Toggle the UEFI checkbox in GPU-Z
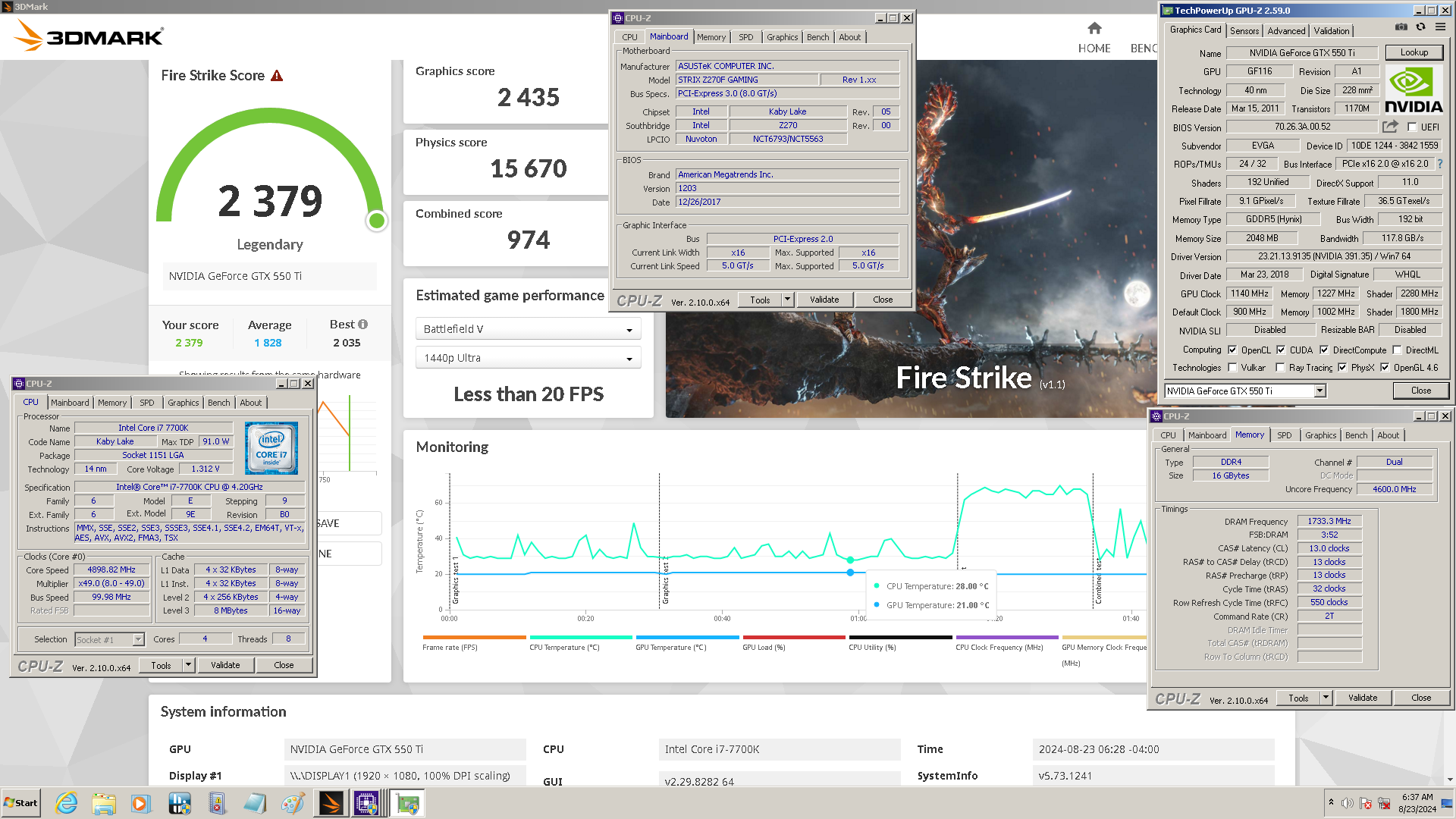 [1412, 127]
